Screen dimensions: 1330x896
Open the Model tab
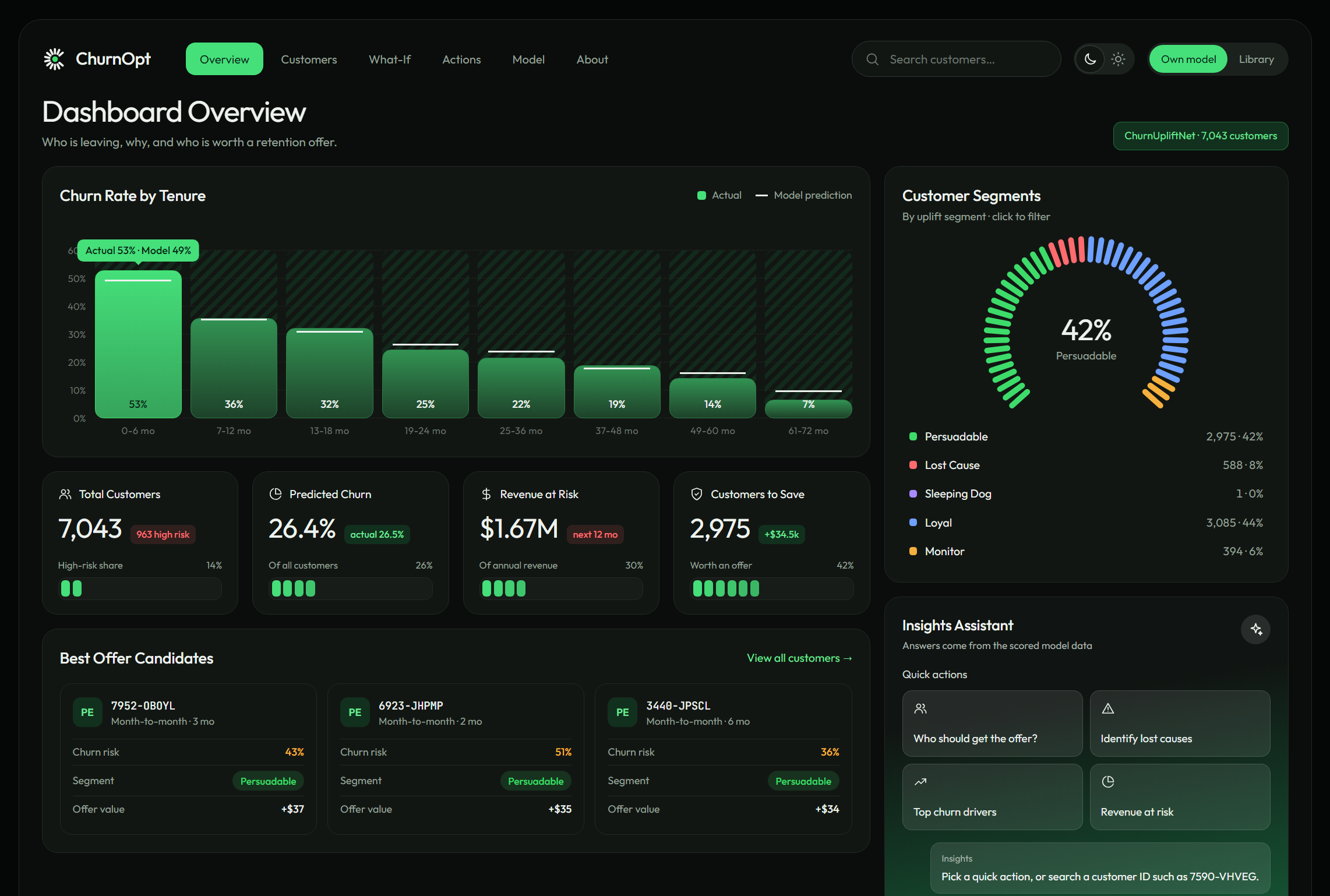click(x=528, y=59)
